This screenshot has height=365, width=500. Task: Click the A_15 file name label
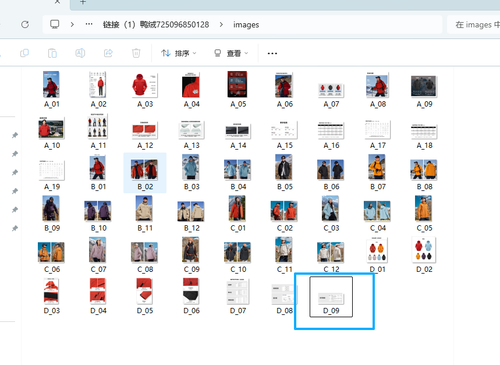tap(284, 146)
